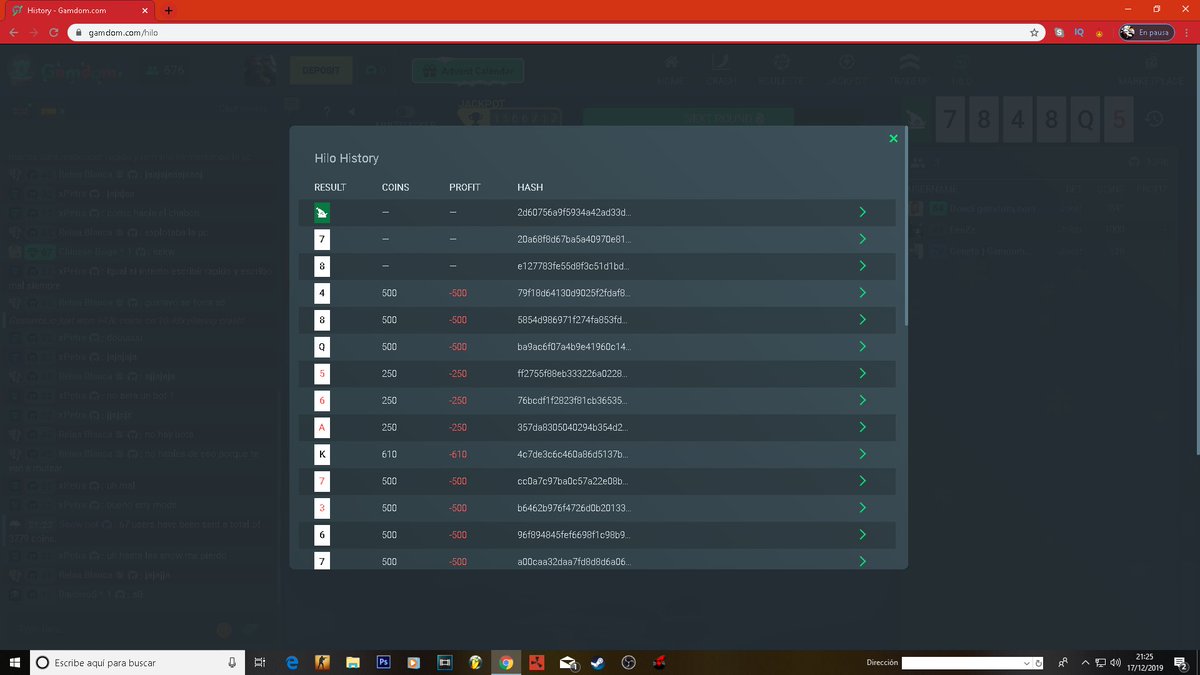Open details arrow for hash ff2755f88eb333226a0228
Viewport: 1200px width, 675px height.
(x=862, y=373)
